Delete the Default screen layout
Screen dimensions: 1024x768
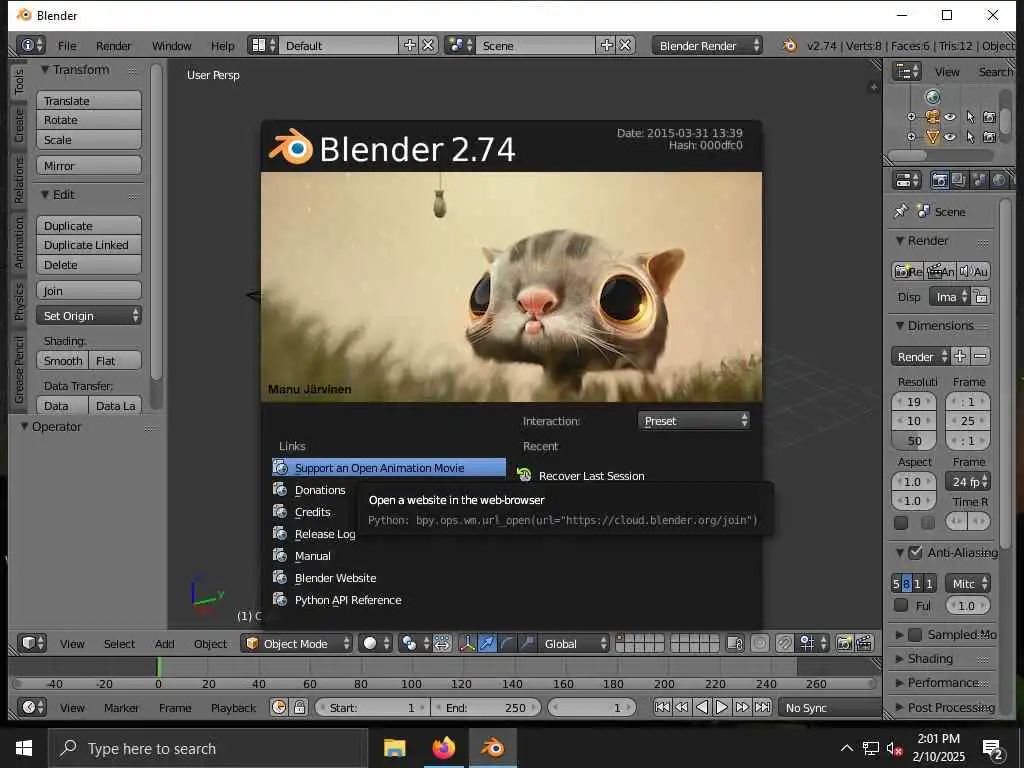(428, 45)
